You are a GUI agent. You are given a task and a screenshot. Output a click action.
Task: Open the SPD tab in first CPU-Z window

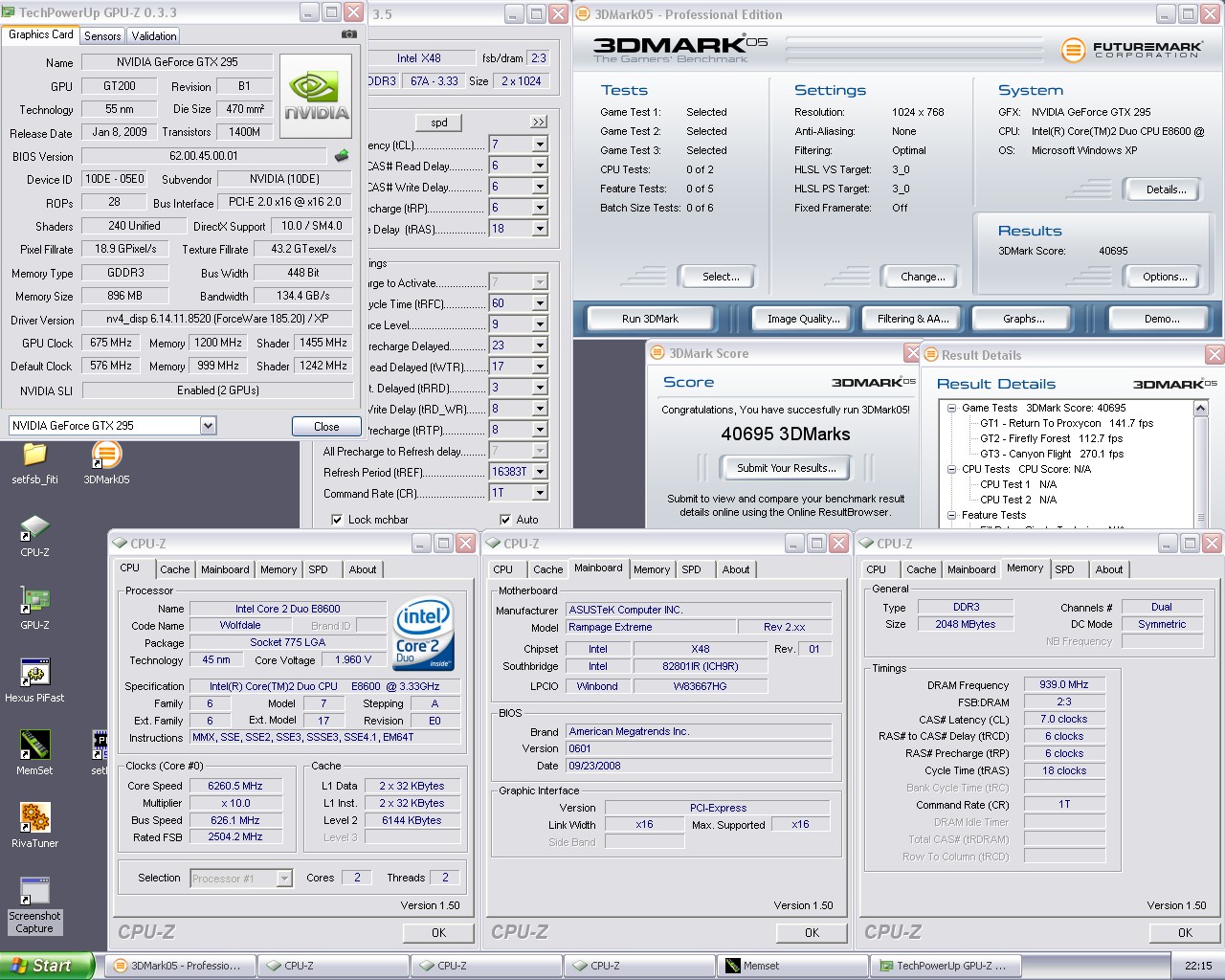click(x=318, y=569)
